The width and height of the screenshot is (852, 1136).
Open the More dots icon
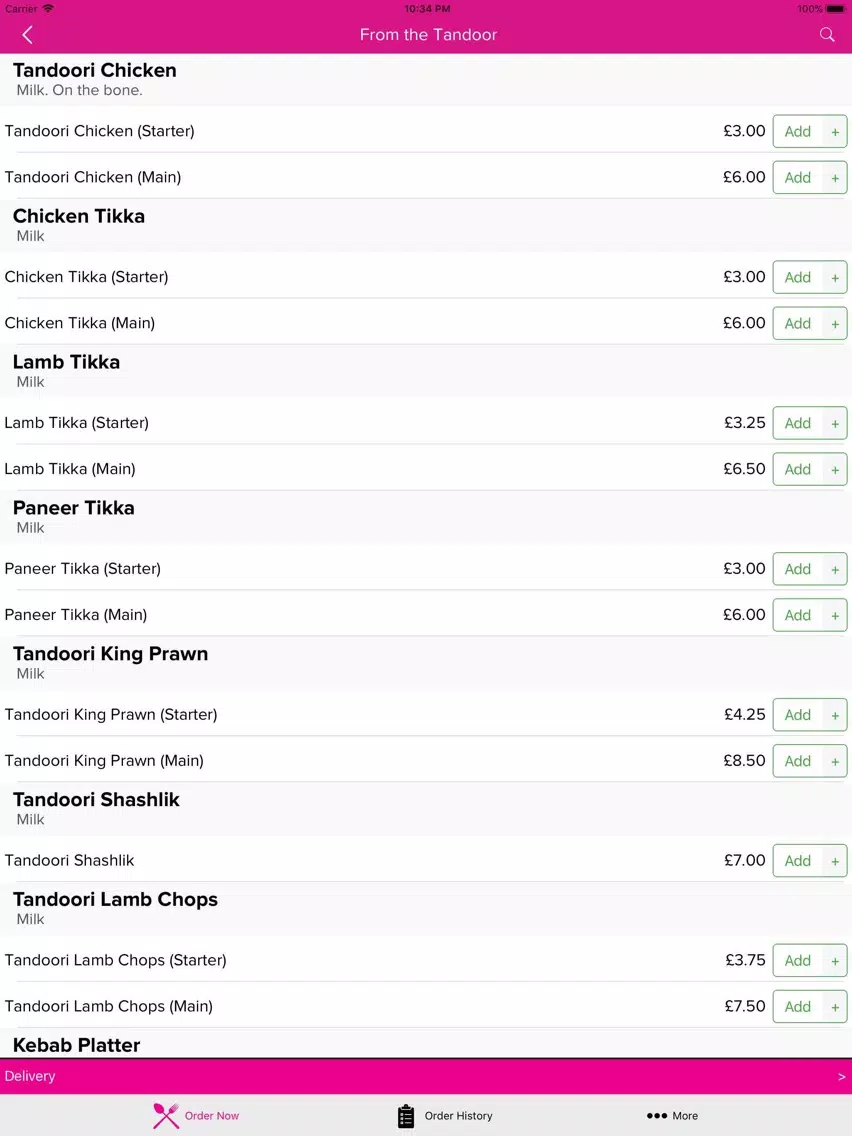656,1116
